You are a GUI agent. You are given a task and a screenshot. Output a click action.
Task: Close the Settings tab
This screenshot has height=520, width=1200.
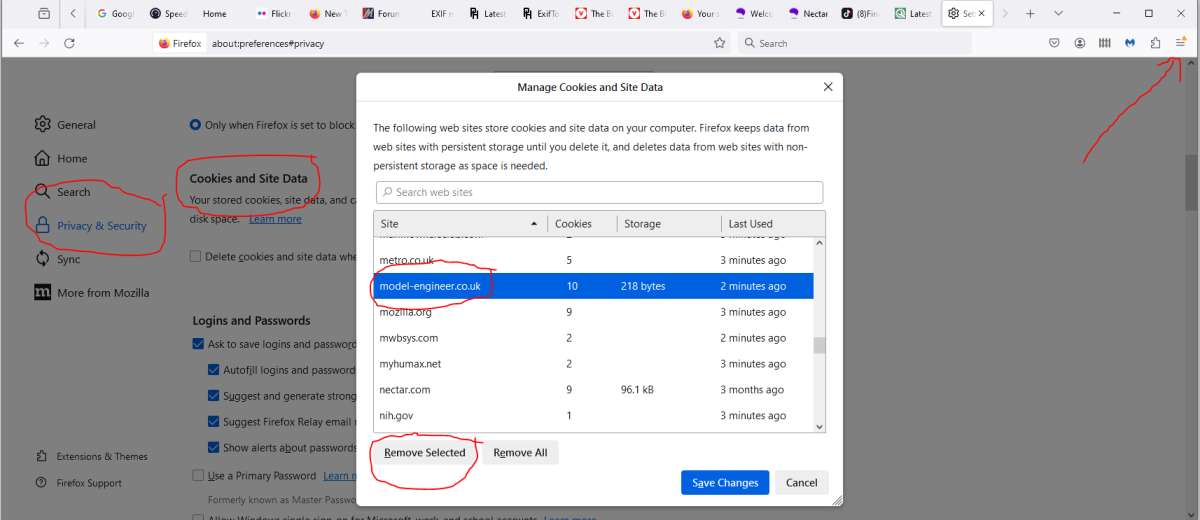(x=982, y=14)
